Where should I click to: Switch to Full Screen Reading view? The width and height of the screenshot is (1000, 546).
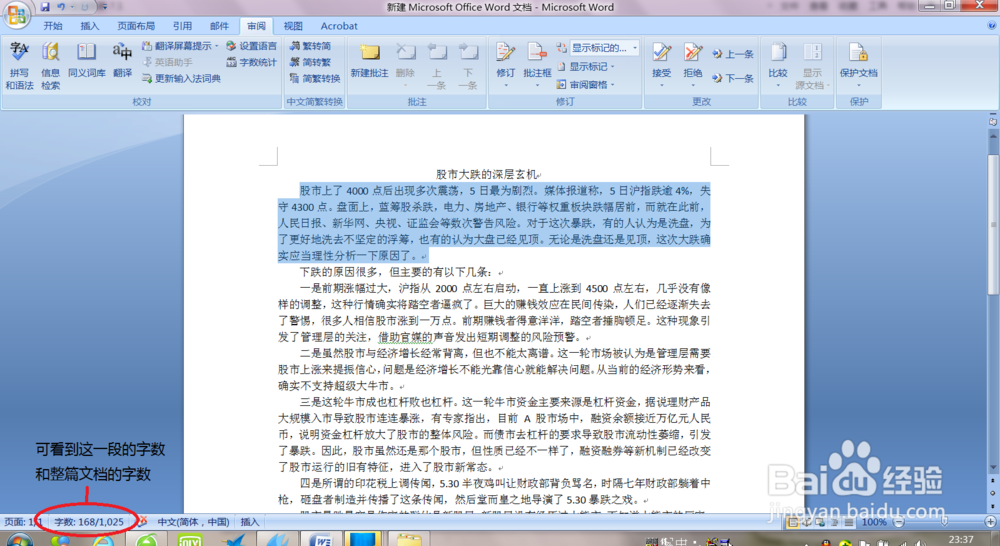(x=806, y=522)
